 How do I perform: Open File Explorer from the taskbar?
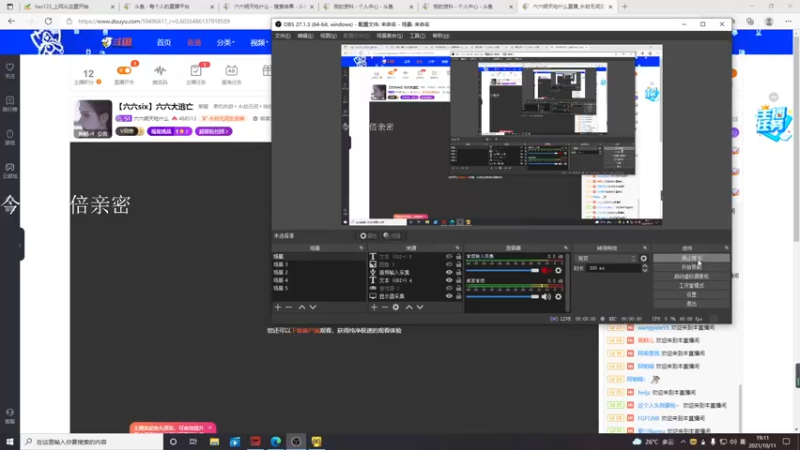214,441
